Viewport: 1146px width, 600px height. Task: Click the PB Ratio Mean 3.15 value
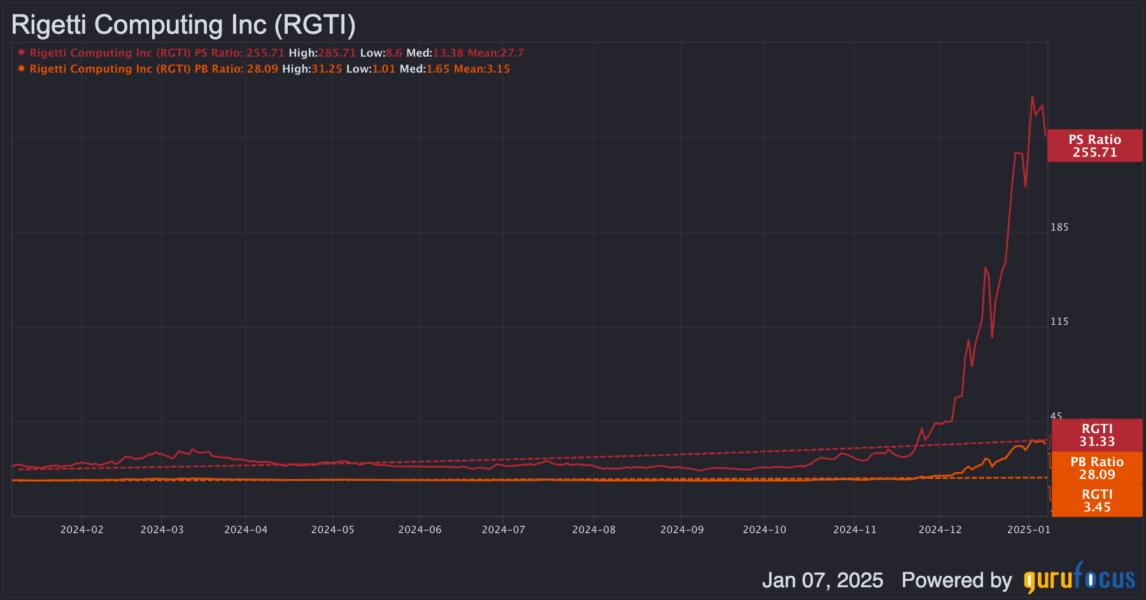(498, 69)
